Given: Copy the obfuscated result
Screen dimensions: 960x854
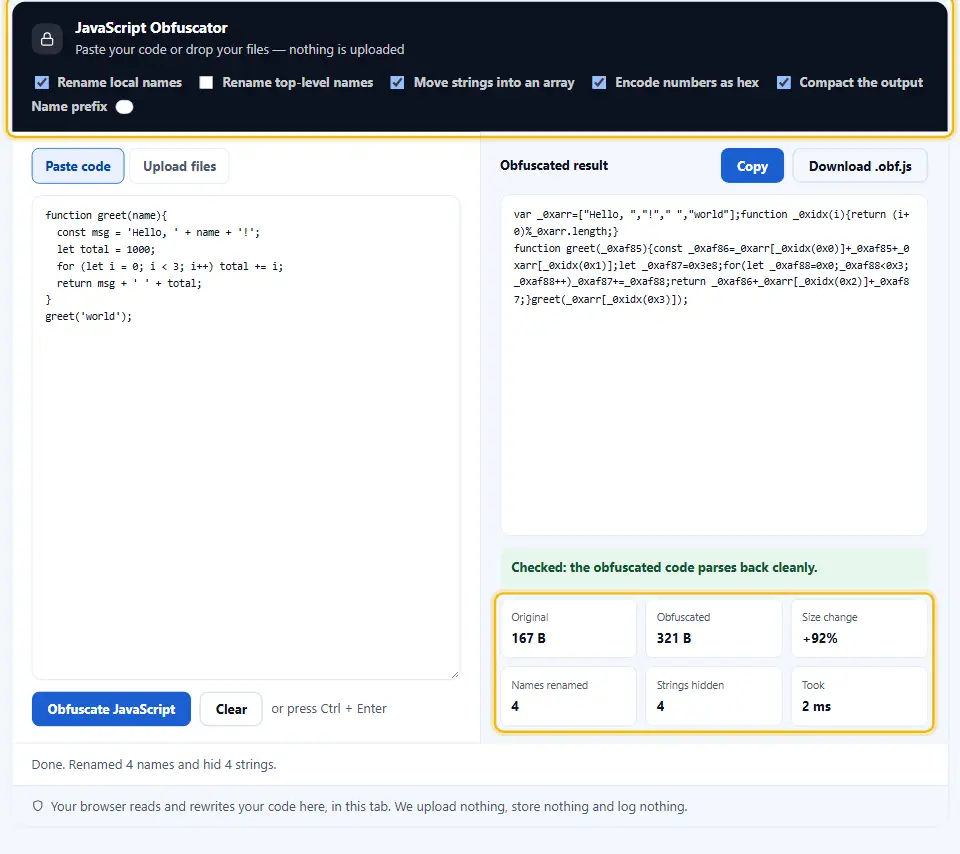Looking at the screenshot, I should pyautogui.click(x=752, y=166).
